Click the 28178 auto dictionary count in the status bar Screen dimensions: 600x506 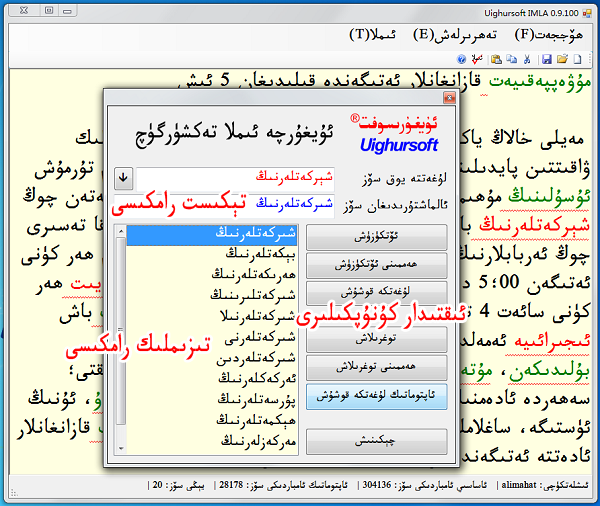[x=284, y=485]
